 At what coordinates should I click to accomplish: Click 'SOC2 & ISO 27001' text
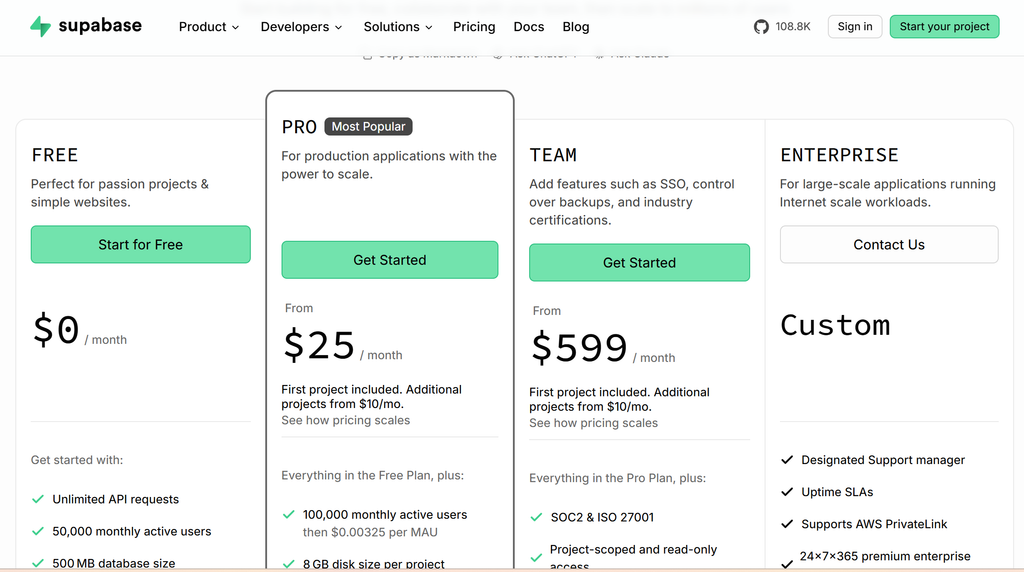click(x=602, y=517)
